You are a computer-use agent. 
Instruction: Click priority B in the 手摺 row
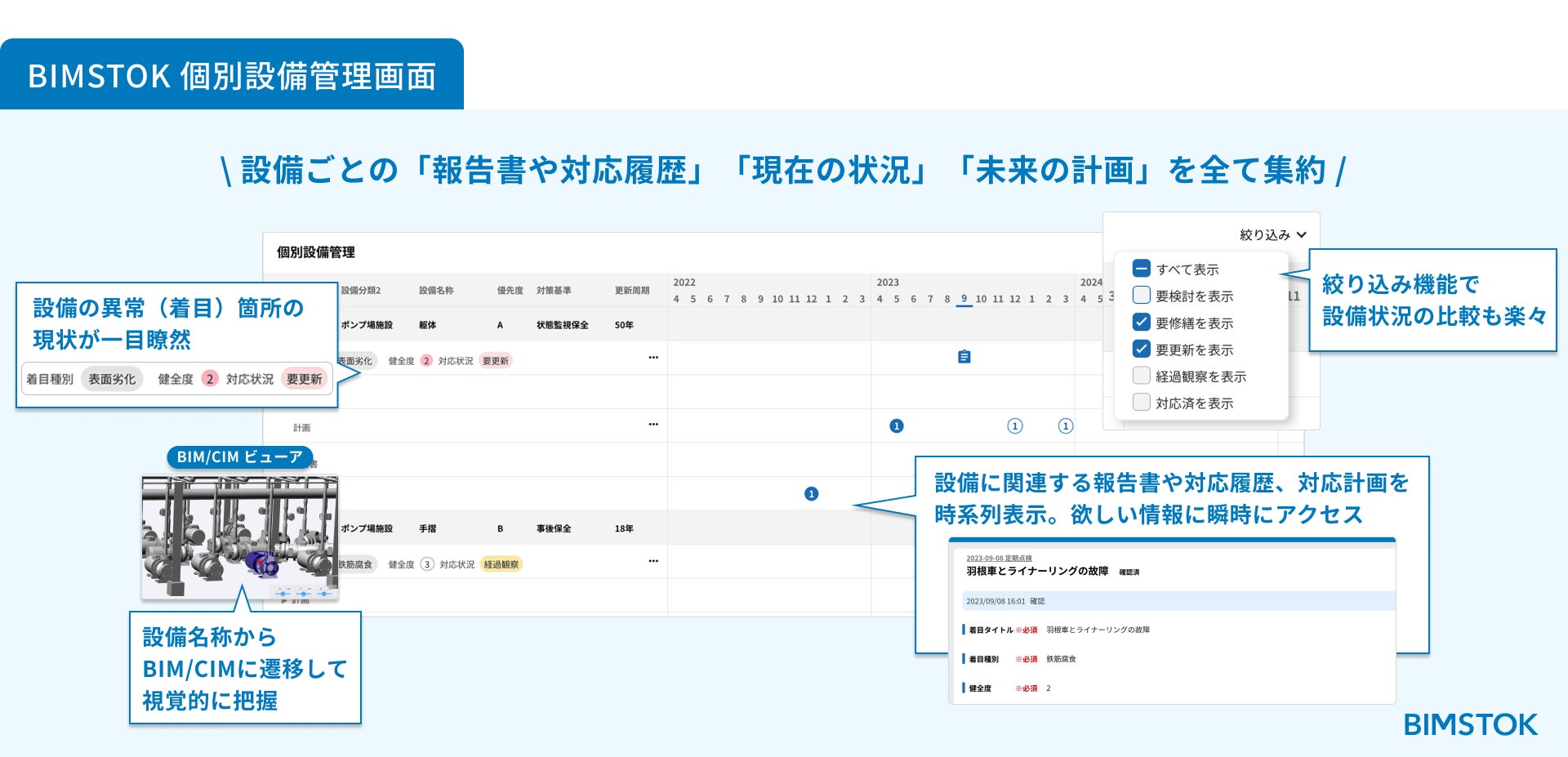[500, 529]
